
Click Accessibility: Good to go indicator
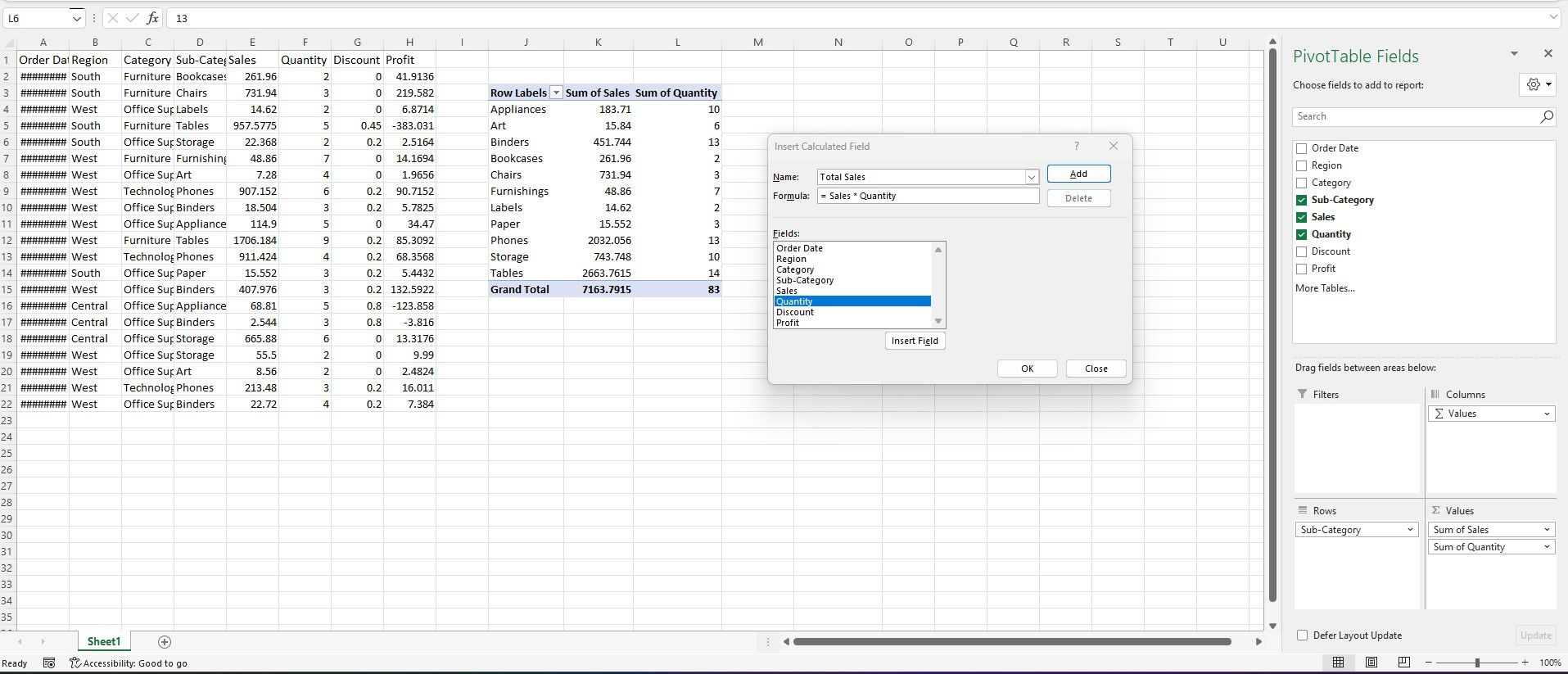tap(129, 663)
